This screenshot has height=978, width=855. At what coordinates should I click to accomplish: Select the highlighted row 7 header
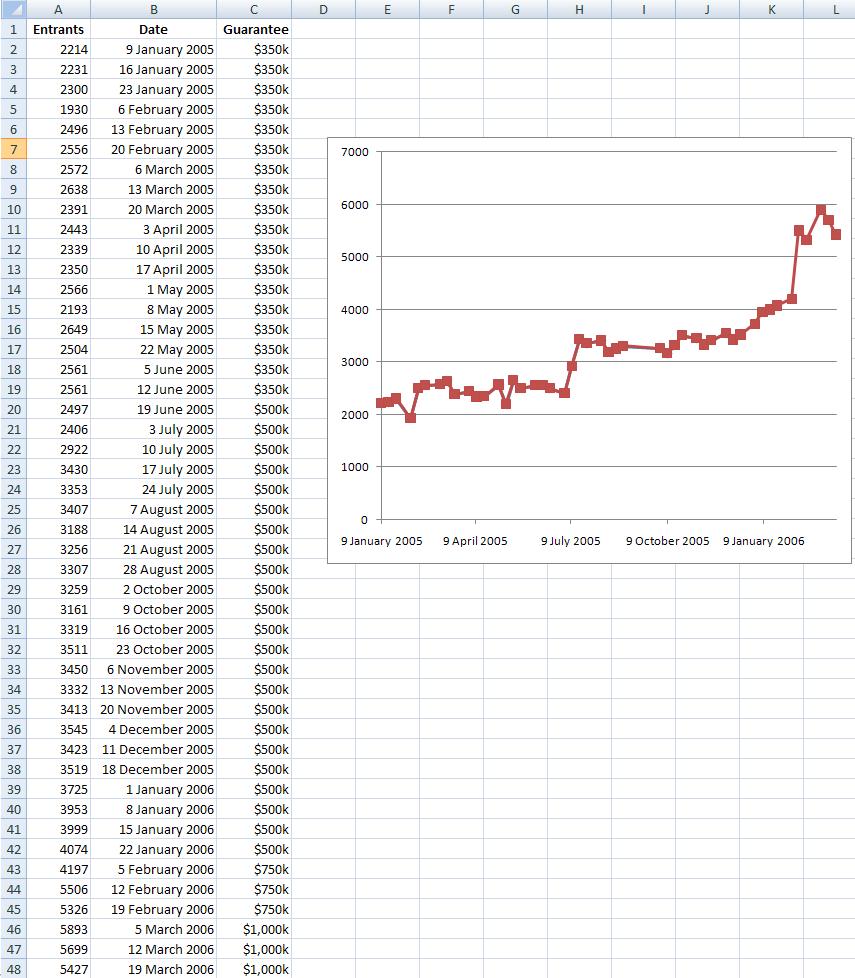coord(13,149)
